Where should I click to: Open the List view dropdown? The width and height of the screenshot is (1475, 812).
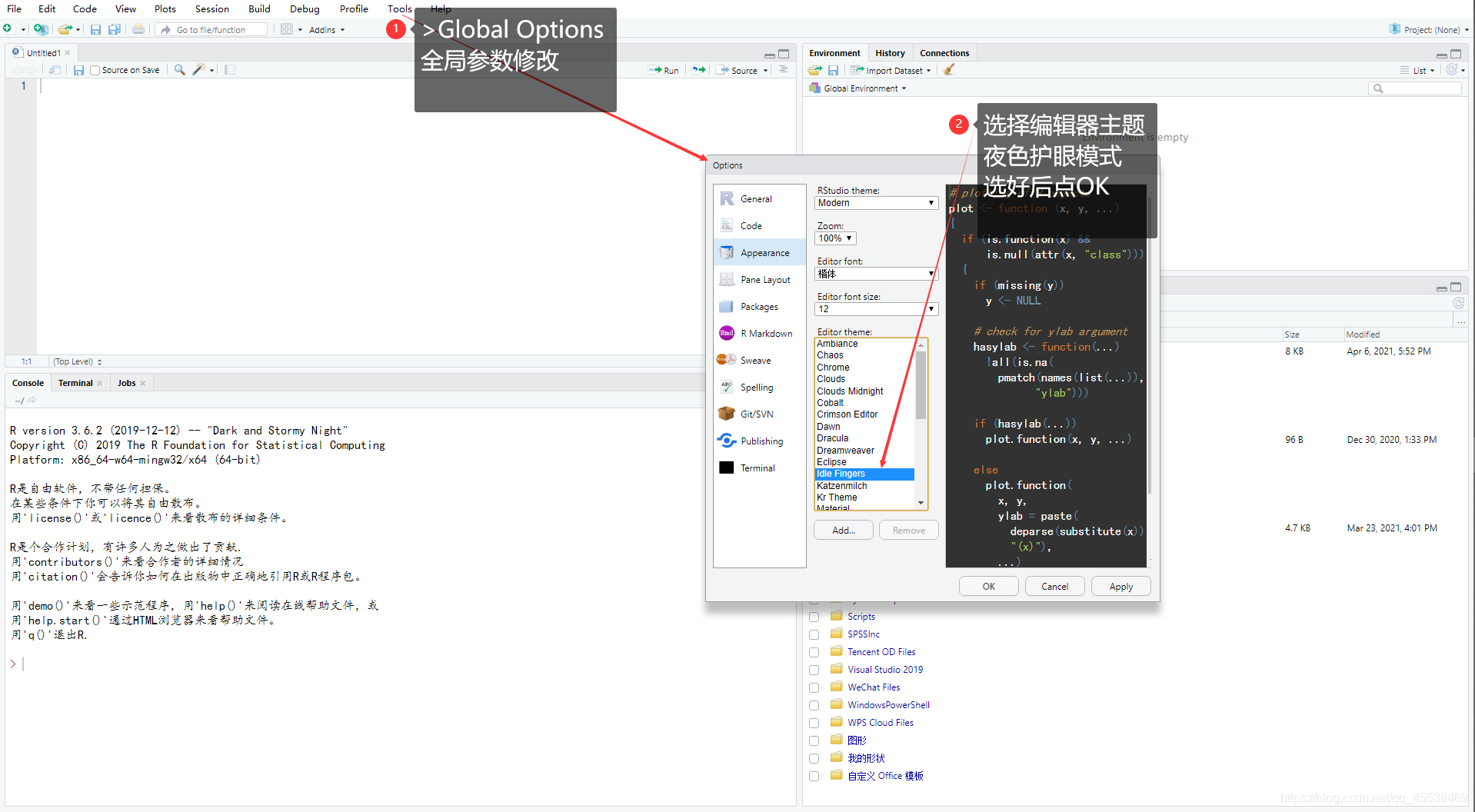[x=1417, y=70]
